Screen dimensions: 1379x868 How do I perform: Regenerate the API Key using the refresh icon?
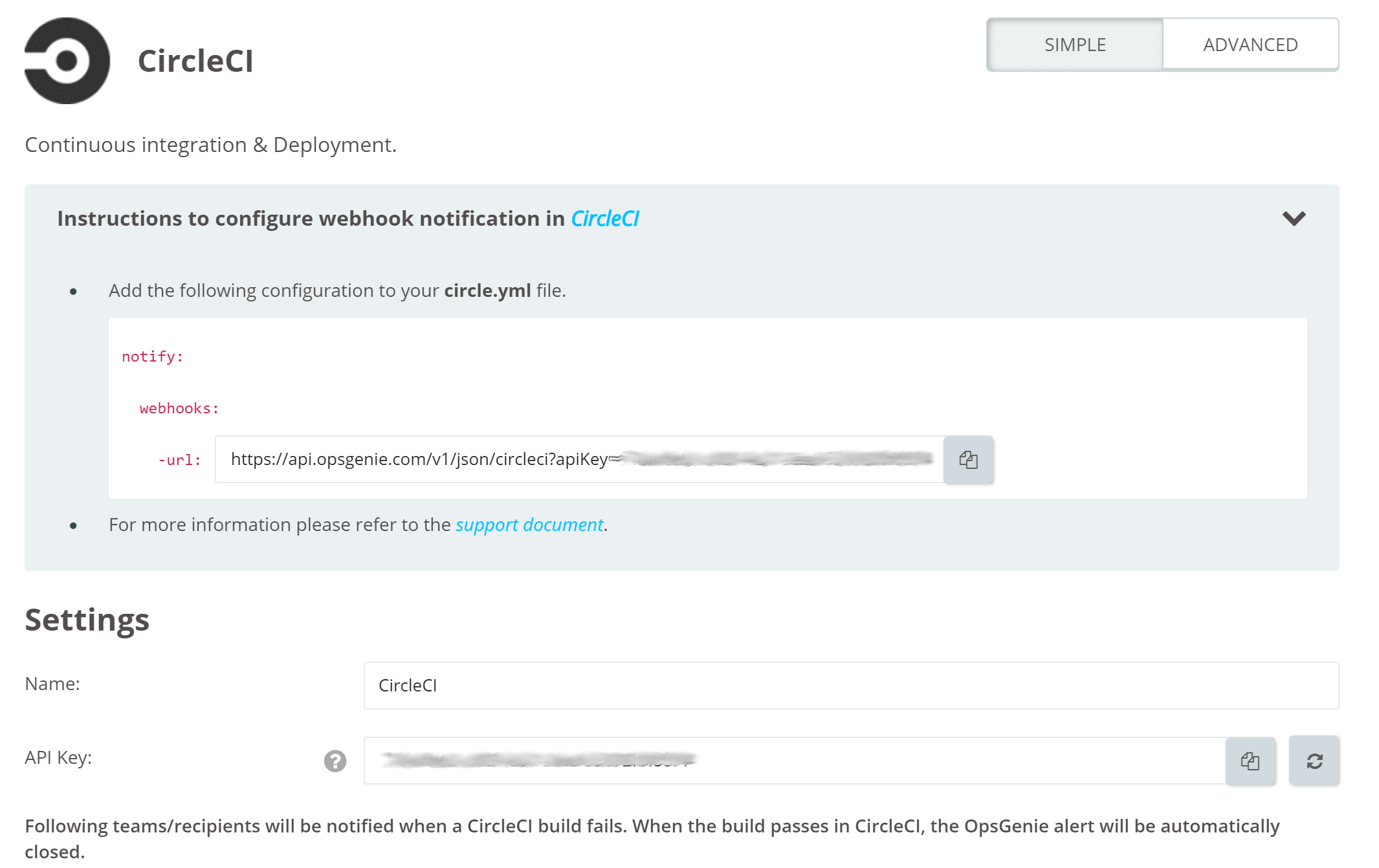pos(1314,761)
